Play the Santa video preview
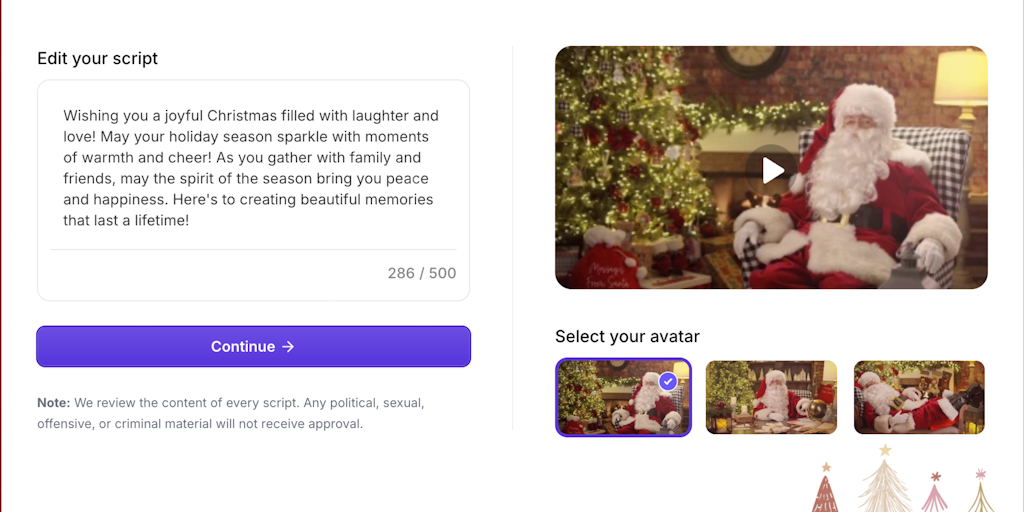This screenshot has height=512, width=1024. pos(771,170)
